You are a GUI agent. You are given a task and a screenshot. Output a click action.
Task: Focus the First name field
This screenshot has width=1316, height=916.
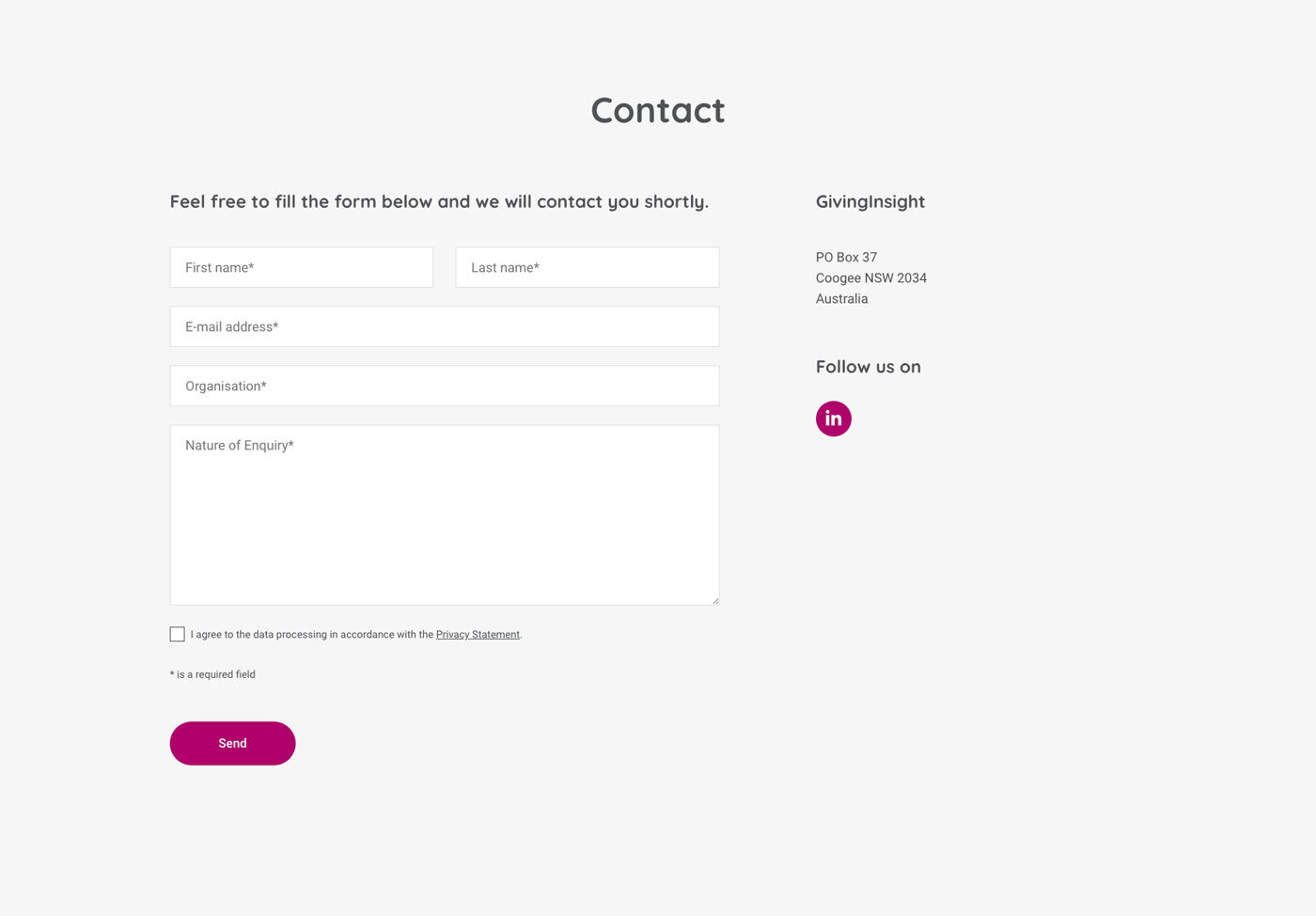[301, 267]
